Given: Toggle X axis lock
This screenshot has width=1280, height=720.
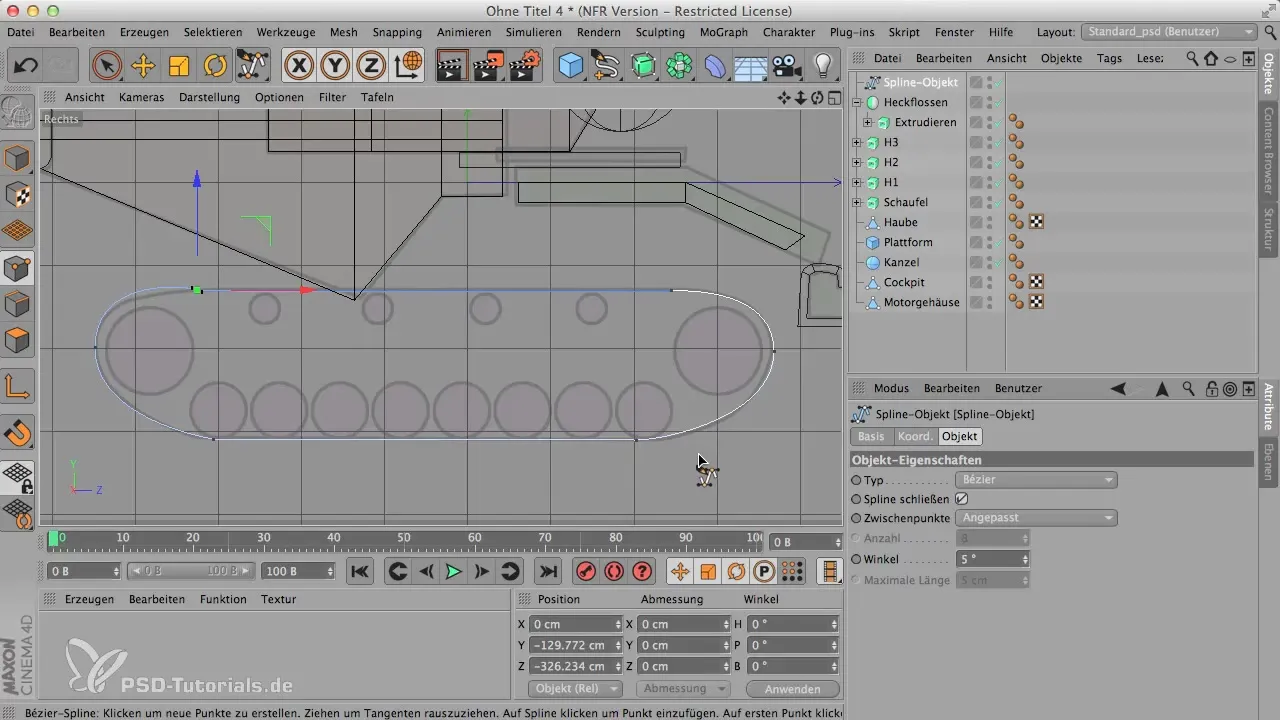Looking at the screenshot, I should 299,67.
